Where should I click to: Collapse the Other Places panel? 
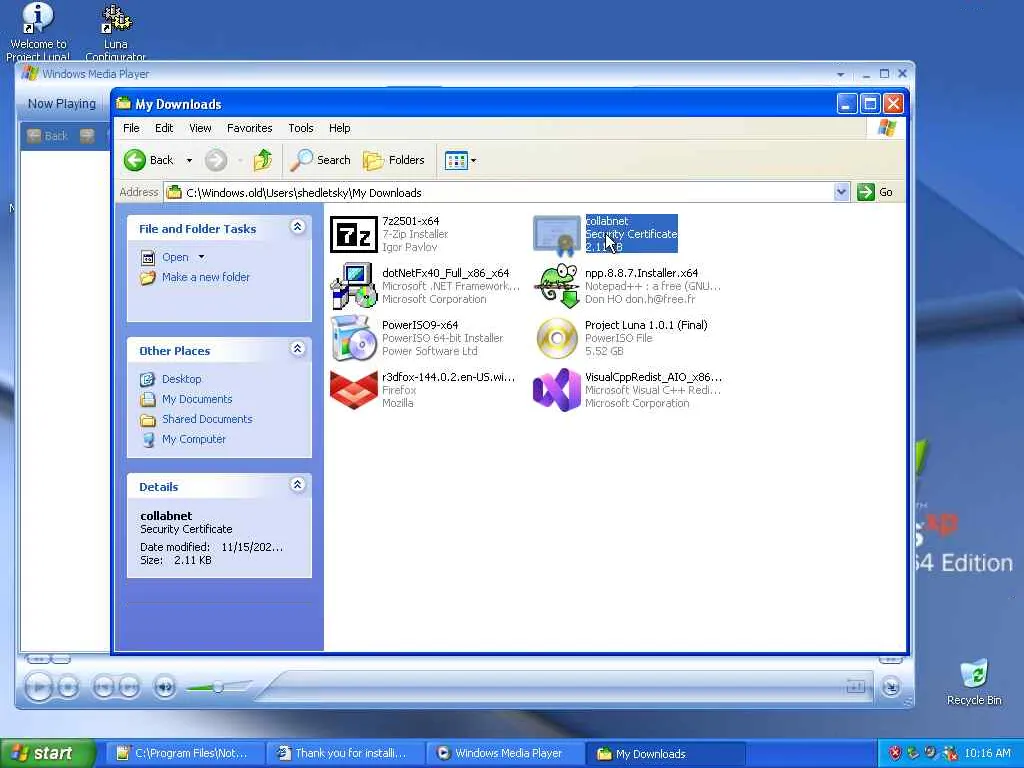(x=297, y=349)
